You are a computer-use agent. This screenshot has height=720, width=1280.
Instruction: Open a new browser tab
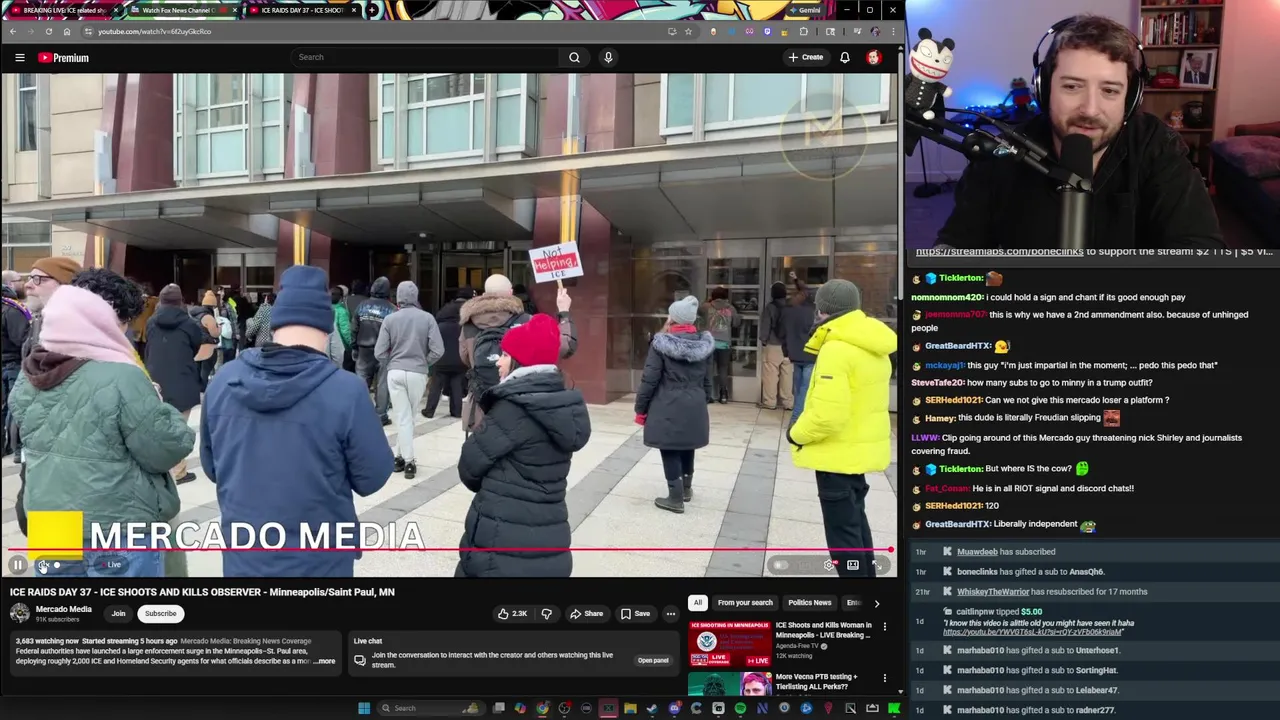pyautogui.click(x=372, y=10)
